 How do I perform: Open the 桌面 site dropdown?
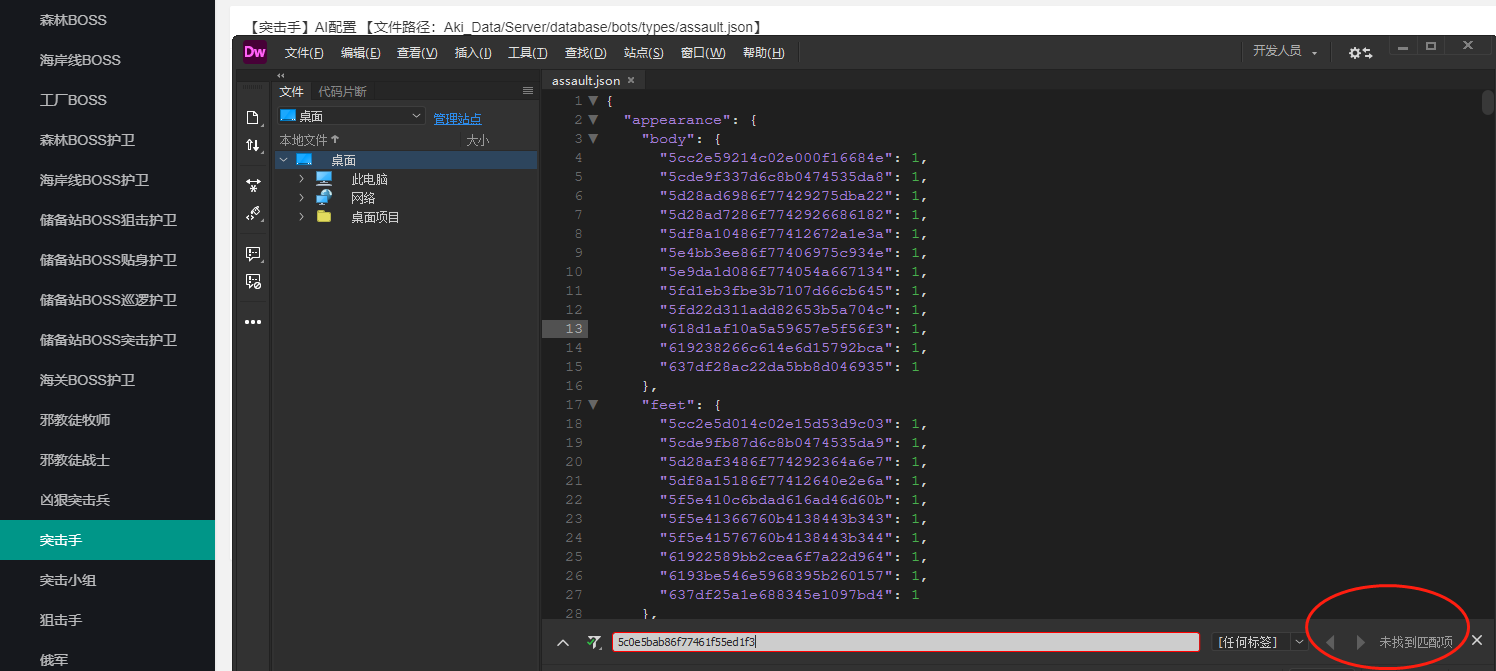pos(352,117)
